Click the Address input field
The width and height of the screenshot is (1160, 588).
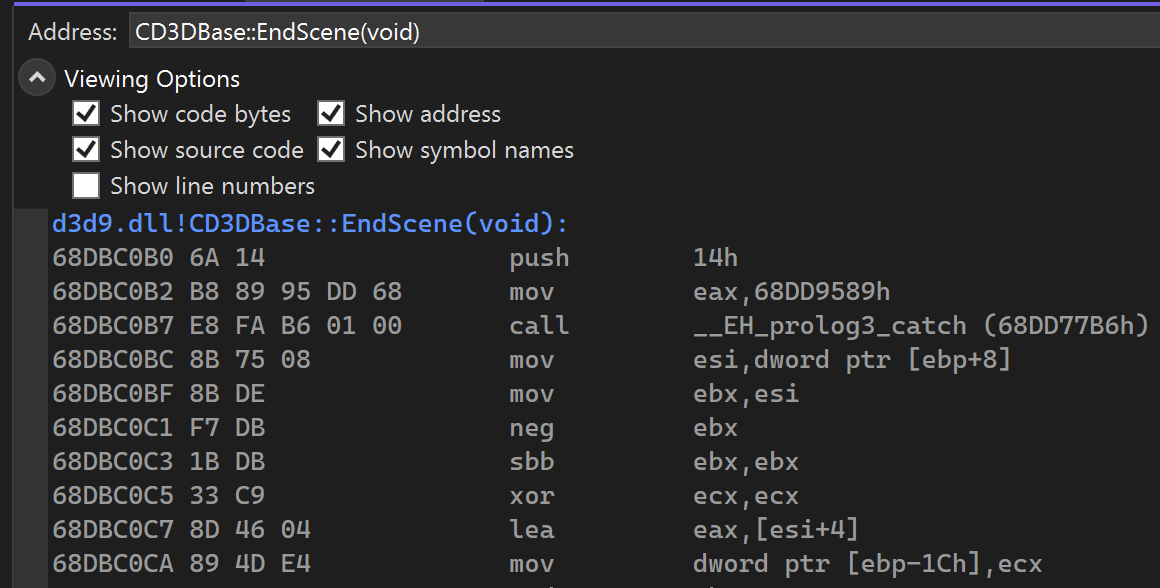click(x=644, y=32)
